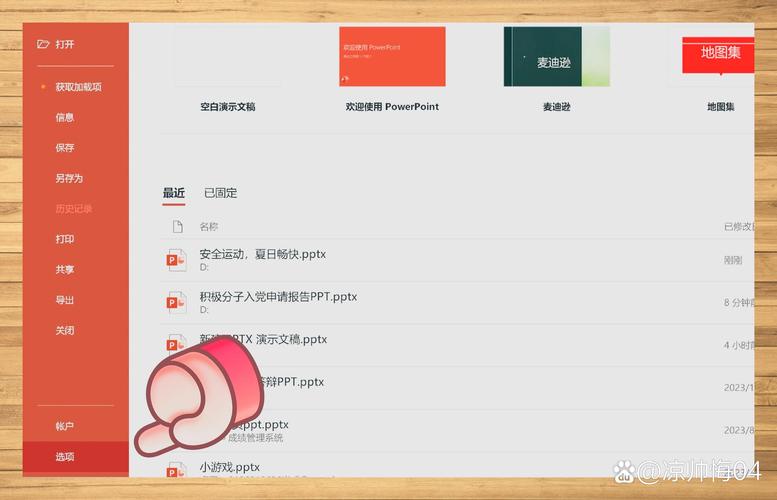Click the 欢迎使用 PowerPoint label

coord(392,107)
